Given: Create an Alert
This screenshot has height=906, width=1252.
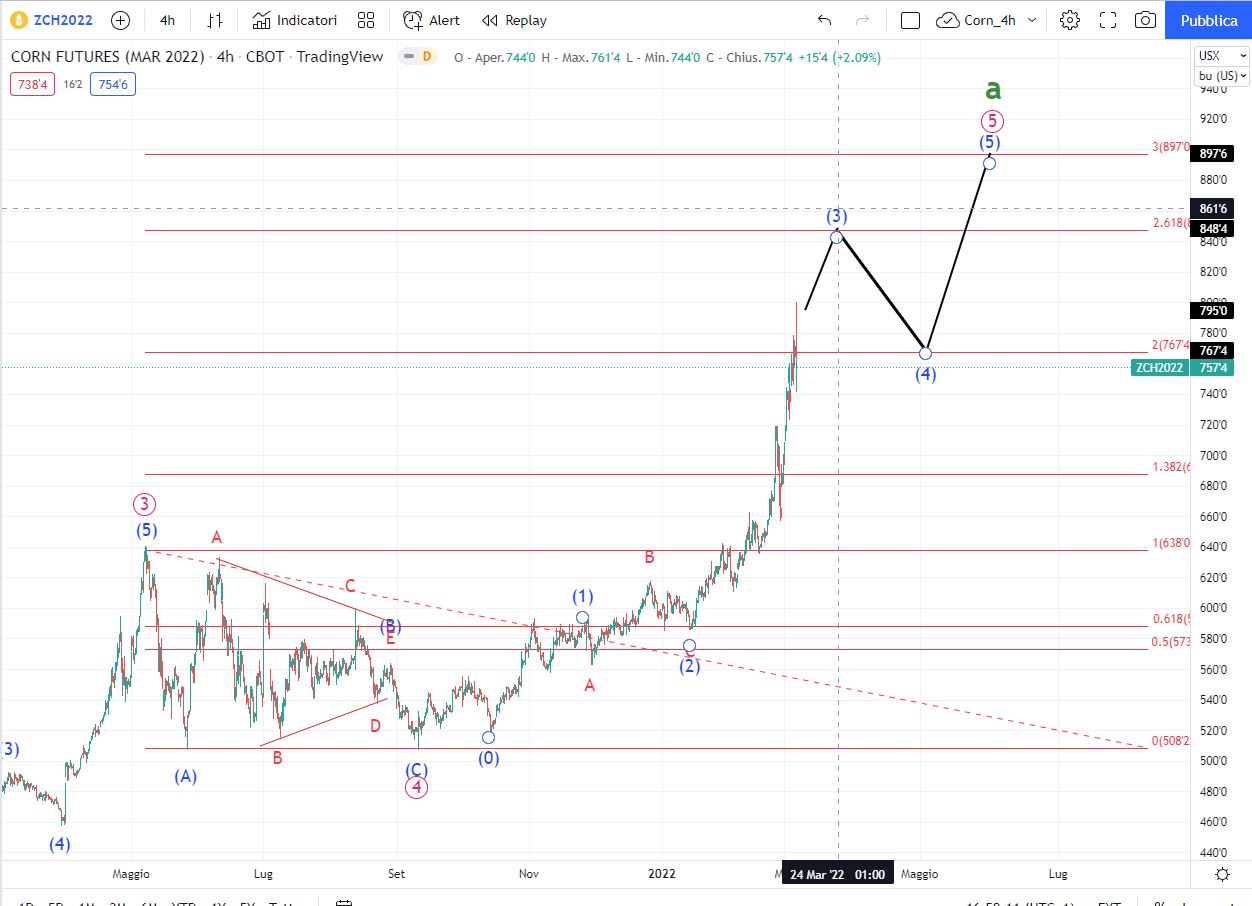Looking at the screenshot, I should pyautogui.click(x=432, y=20).
